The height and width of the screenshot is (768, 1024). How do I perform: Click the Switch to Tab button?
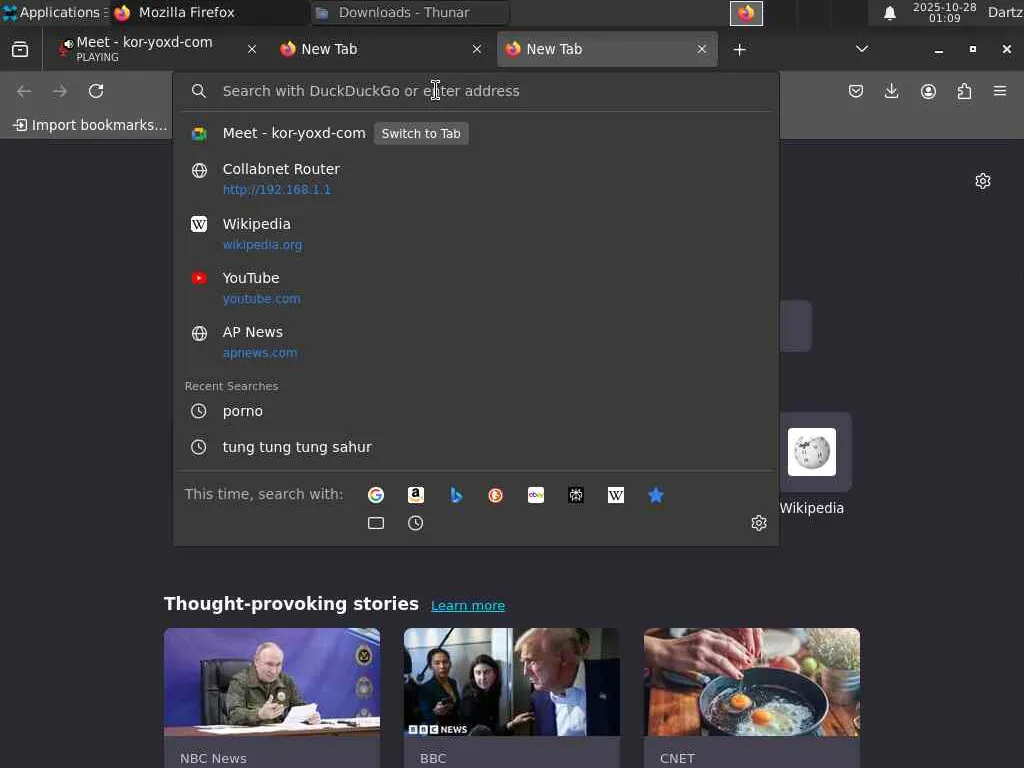[421, 133]
